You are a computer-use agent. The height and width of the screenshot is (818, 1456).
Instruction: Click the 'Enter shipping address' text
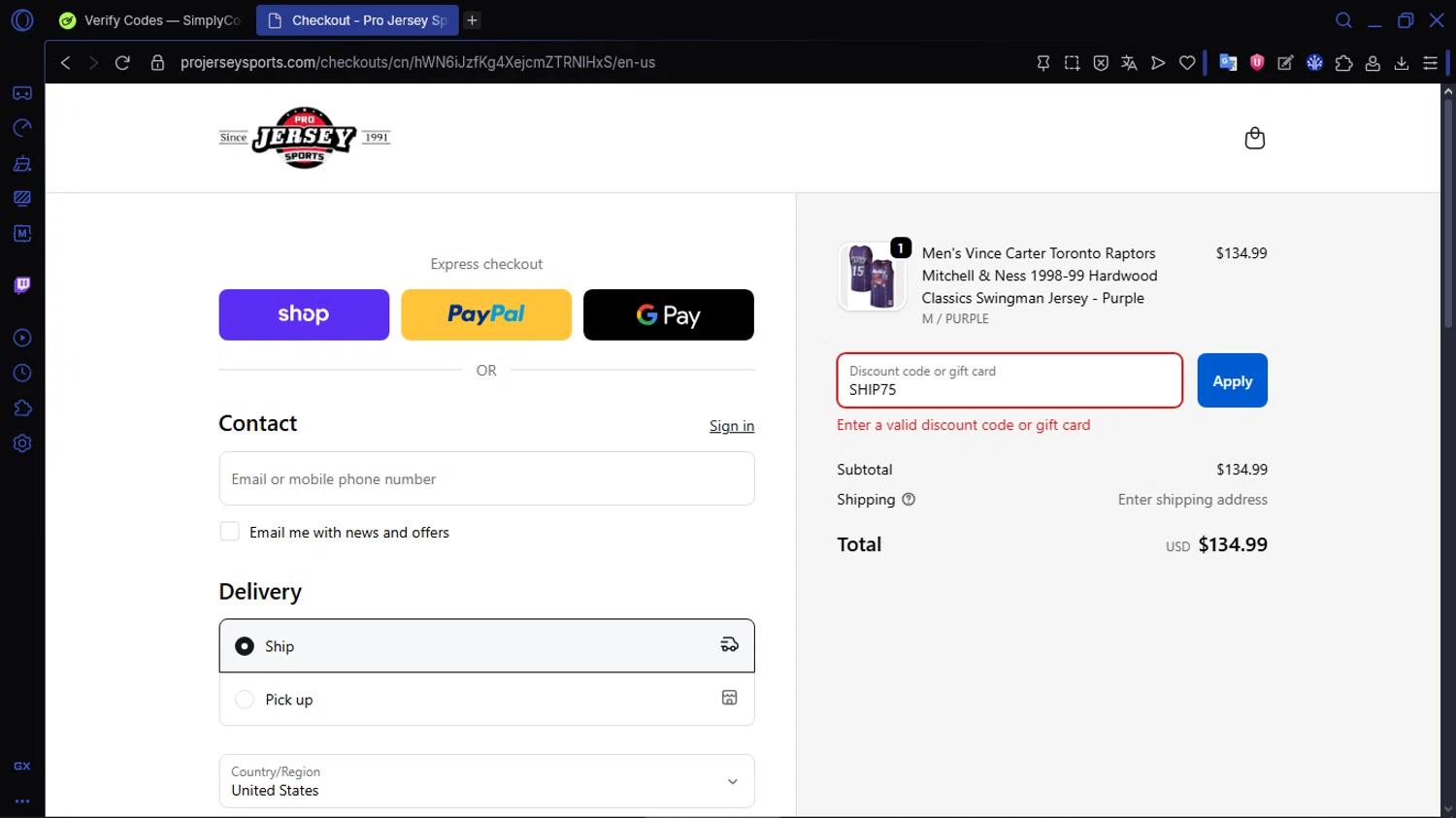click(x=1192, y=499)
